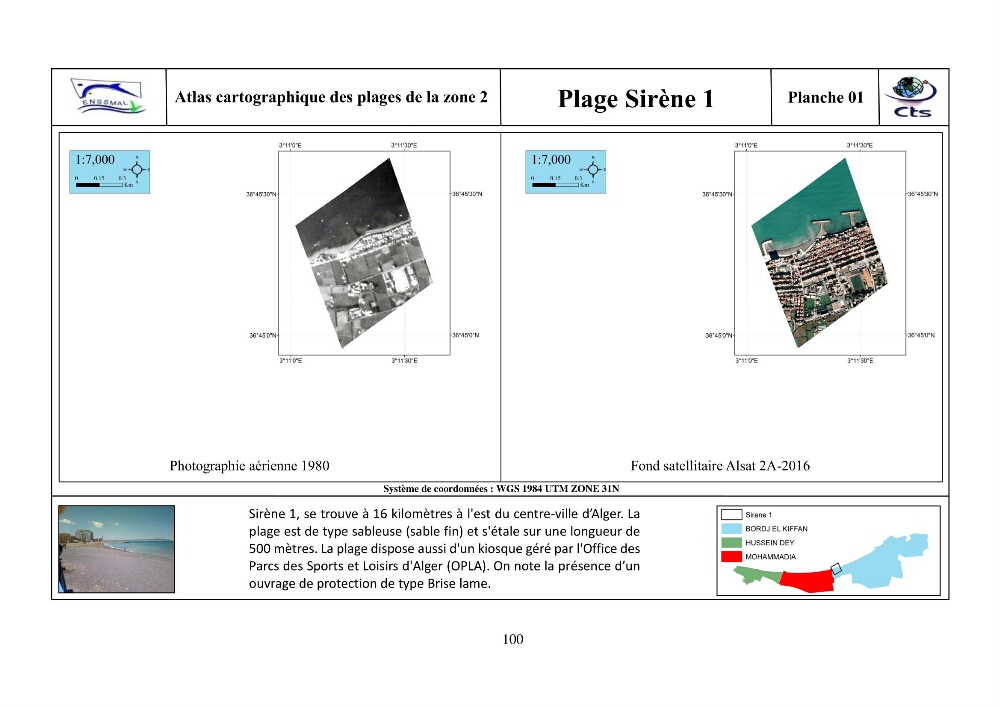The height and width of the screenshot is (707, 1000).
Task: Click the scale bar in left map
Action: pyautogui.click(x=100, y=185)
